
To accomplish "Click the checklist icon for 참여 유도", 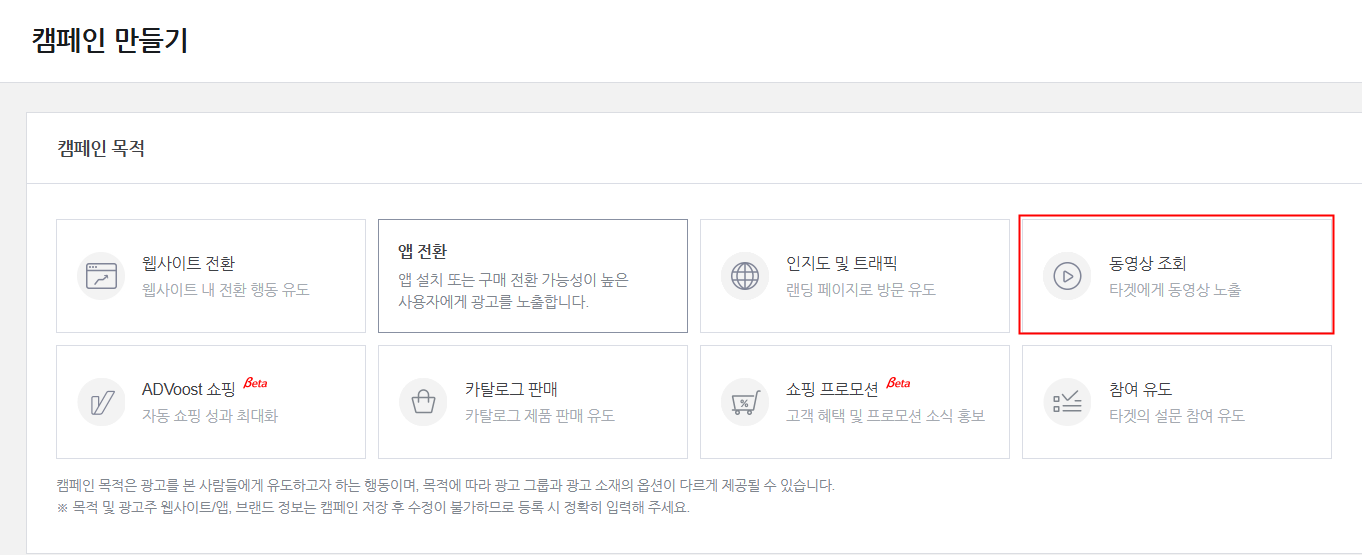I will [x=1067, y=402].
